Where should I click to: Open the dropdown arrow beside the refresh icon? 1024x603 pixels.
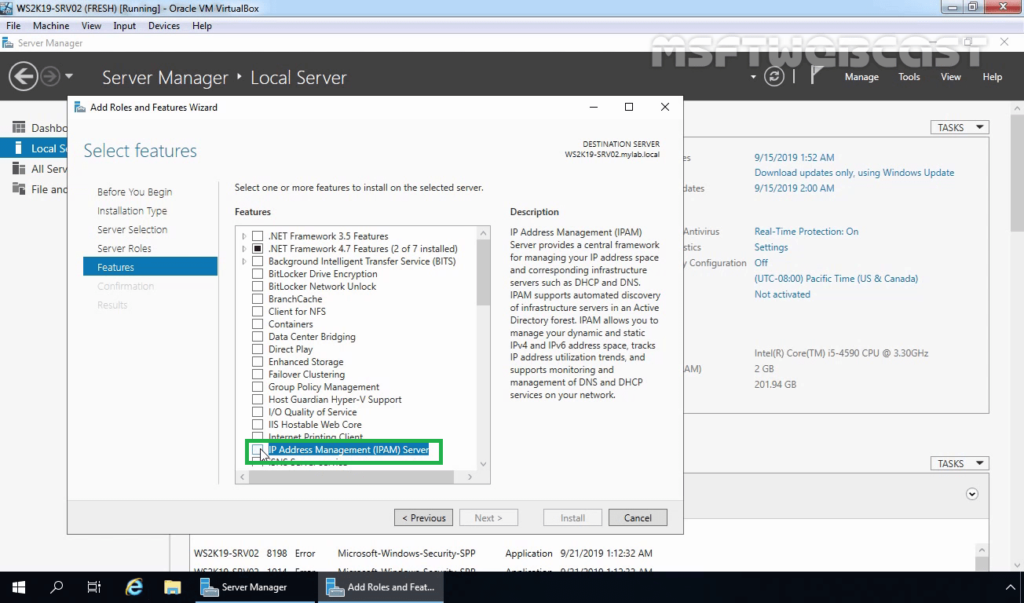tap(753, 76)
